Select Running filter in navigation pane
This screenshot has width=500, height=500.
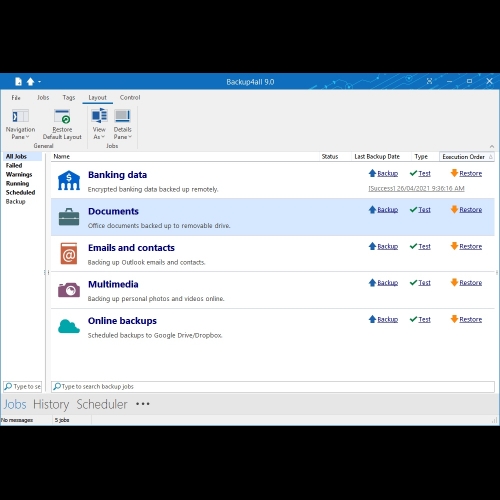(17, 183)
